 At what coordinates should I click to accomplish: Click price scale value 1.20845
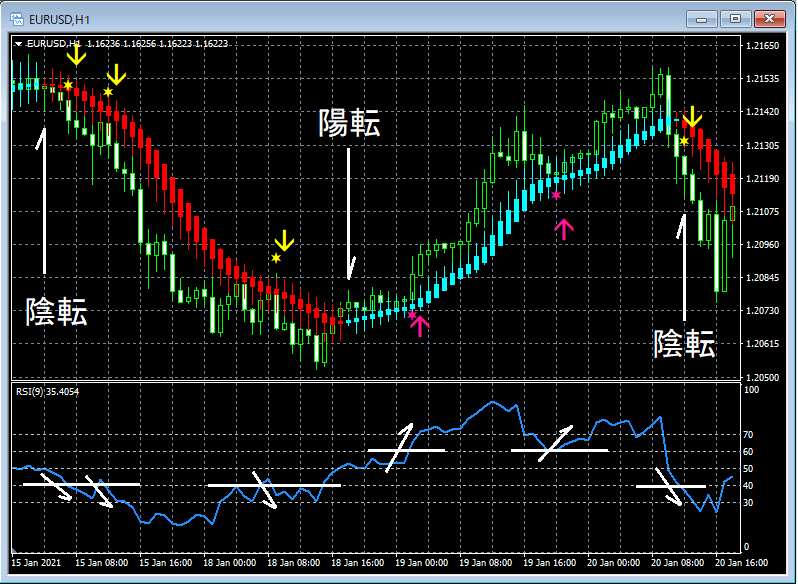tap(762, 278)
